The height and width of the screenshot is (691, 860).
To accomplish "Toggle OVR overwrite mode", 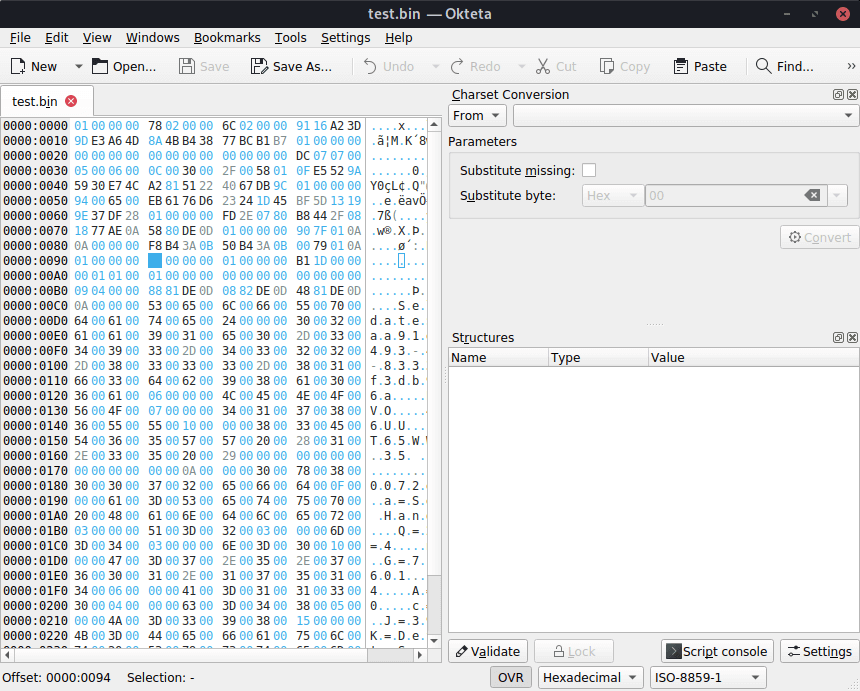I will point(511,677).
